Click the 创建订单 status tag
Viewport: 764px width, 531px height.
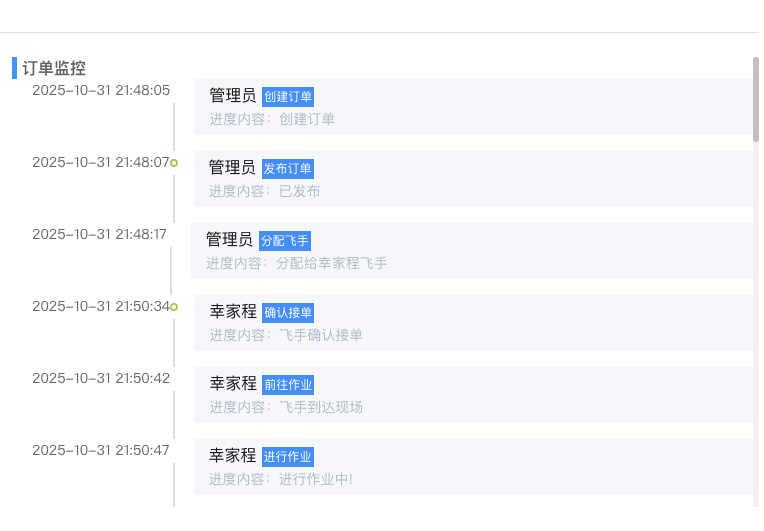point(288,97)
